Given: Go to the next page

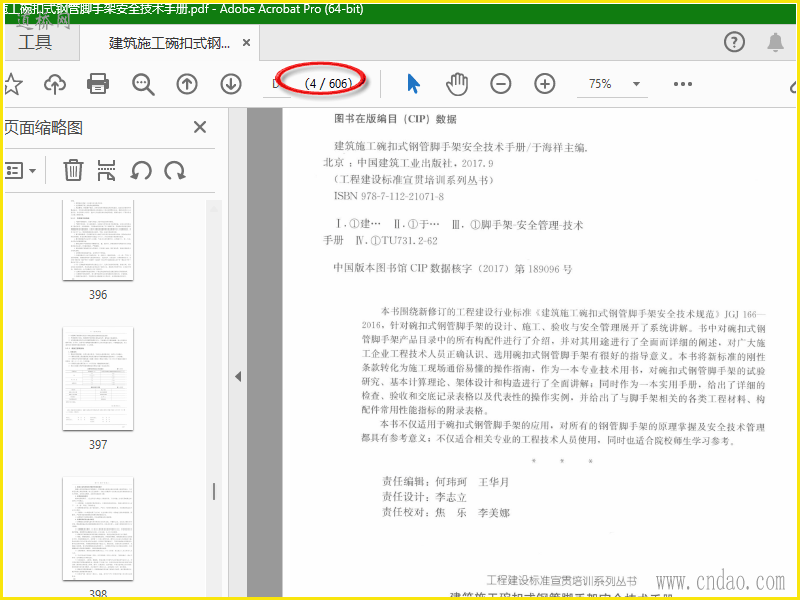Looking at the screenshot, I should (231, 84).
